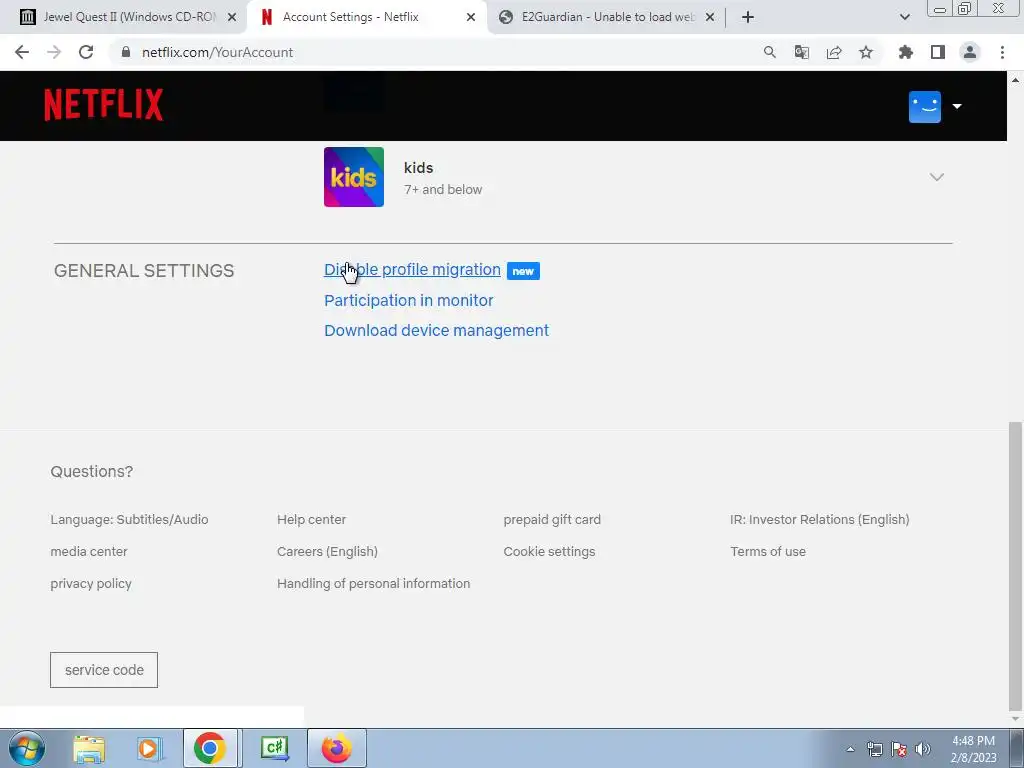Open the media center footer link

(89, 552)
